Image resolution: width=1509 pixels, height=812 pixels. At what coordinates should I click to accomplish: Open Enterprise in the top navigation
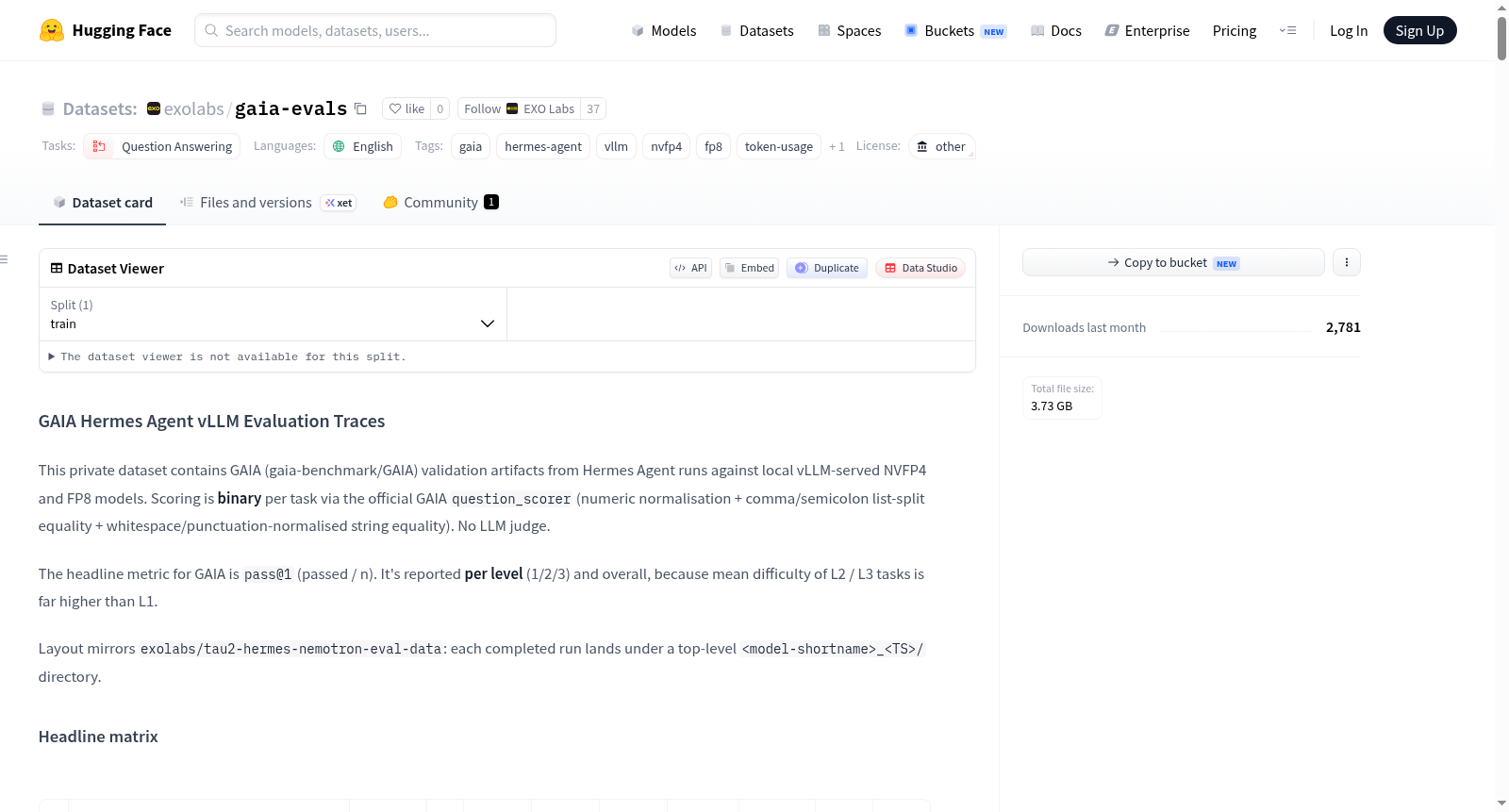pos(1147,30)
